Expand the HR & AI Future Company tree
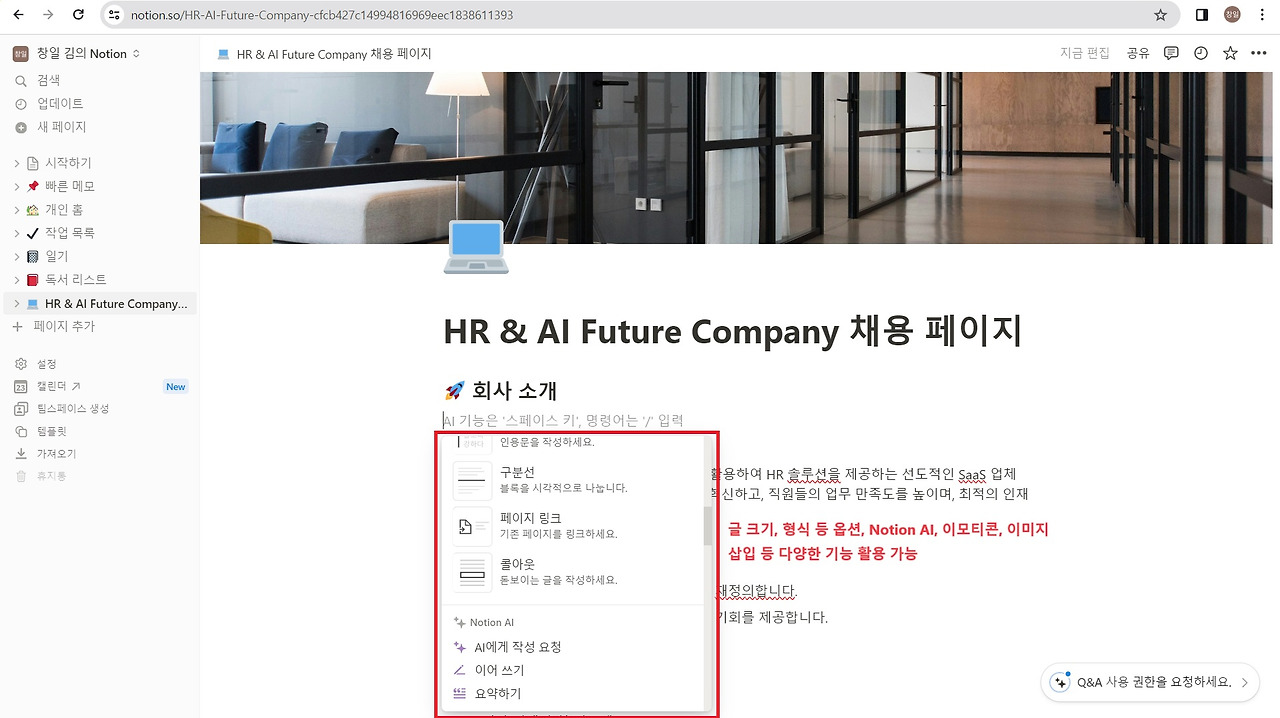1280x718 pixels. 17,304
